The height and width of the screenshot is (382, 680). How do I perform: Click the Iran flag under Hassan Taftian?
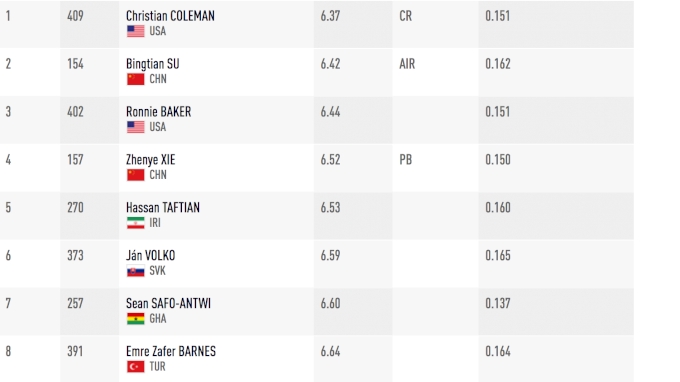click(135, 223)
